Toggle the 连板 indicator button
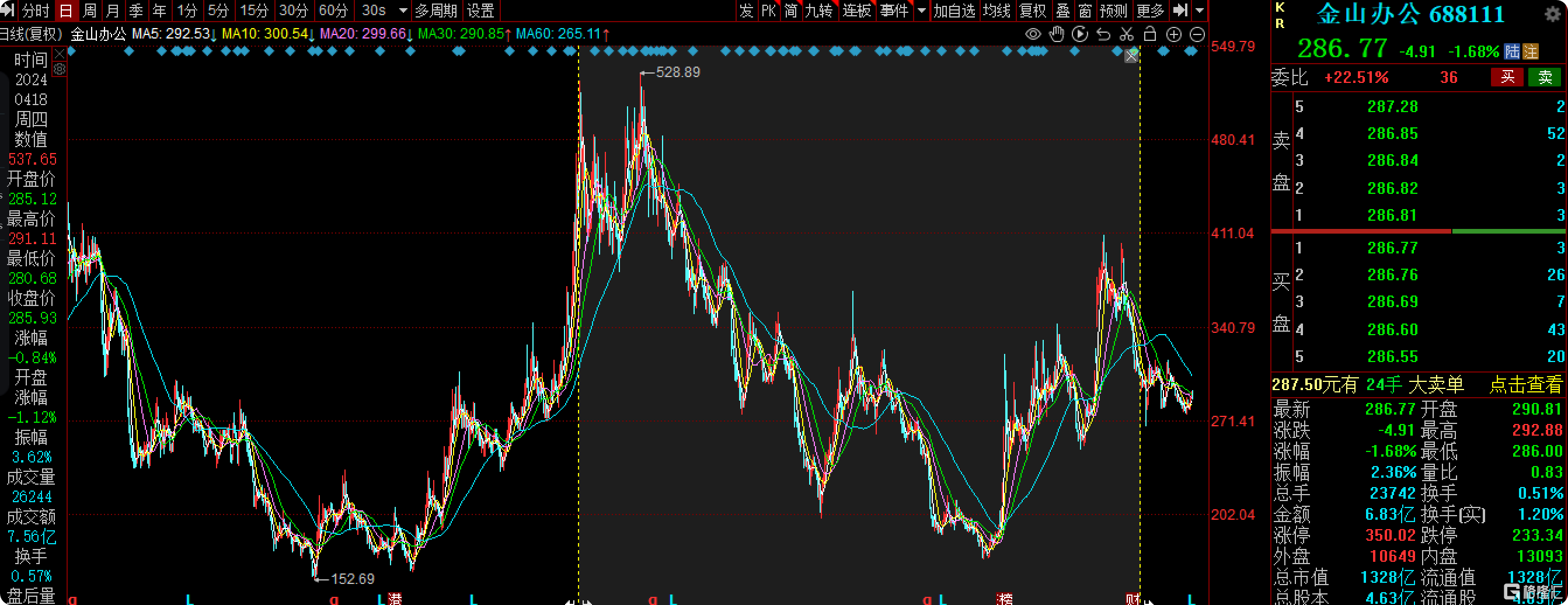Screen dimensions: 1568x605 coord(856,11)
